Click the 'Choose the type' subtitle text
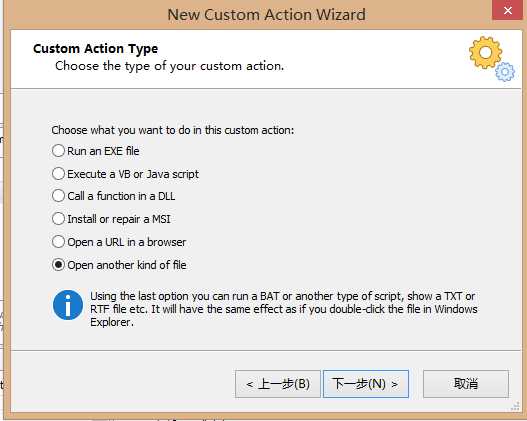The width and height of the screenshot is (527, 421). tap(169, 66)
